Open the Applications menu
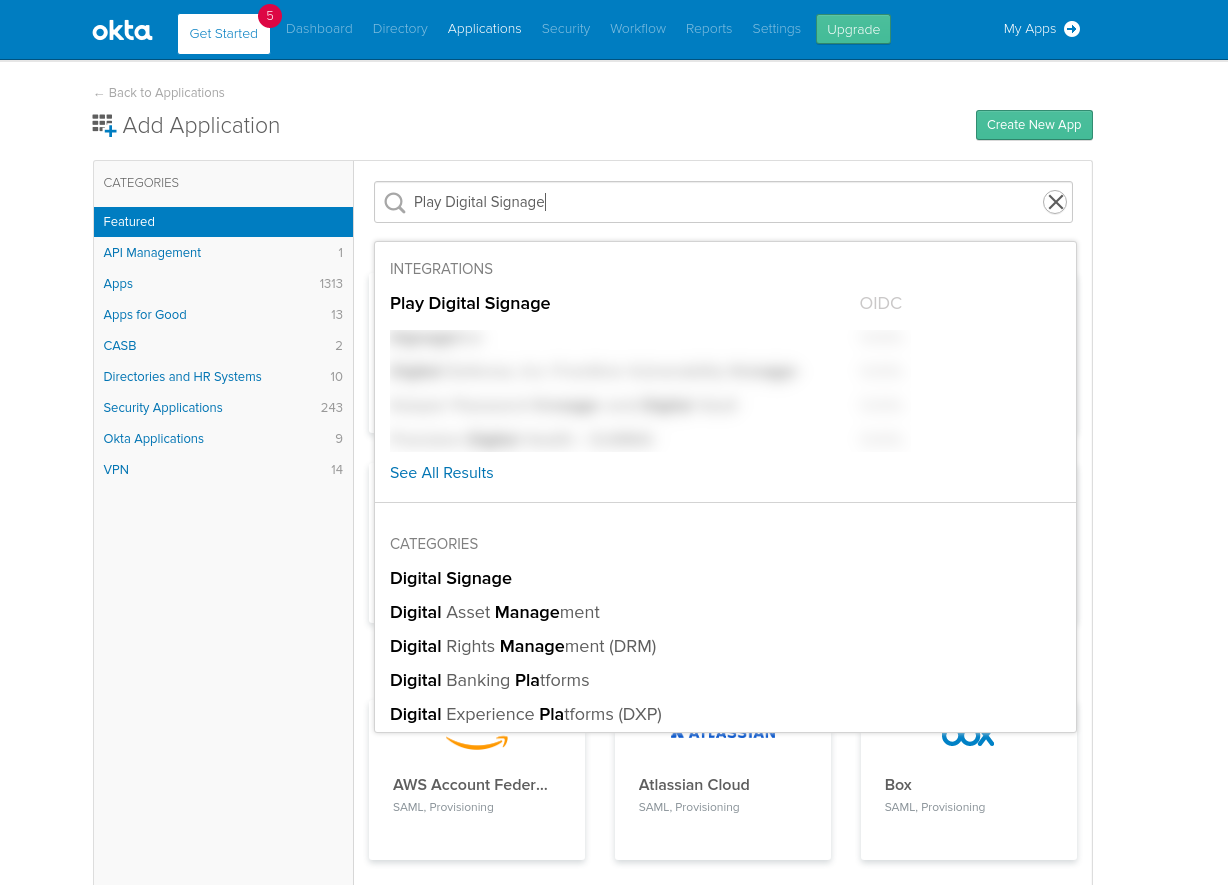 pyautogui.click(x=485, y=29)
